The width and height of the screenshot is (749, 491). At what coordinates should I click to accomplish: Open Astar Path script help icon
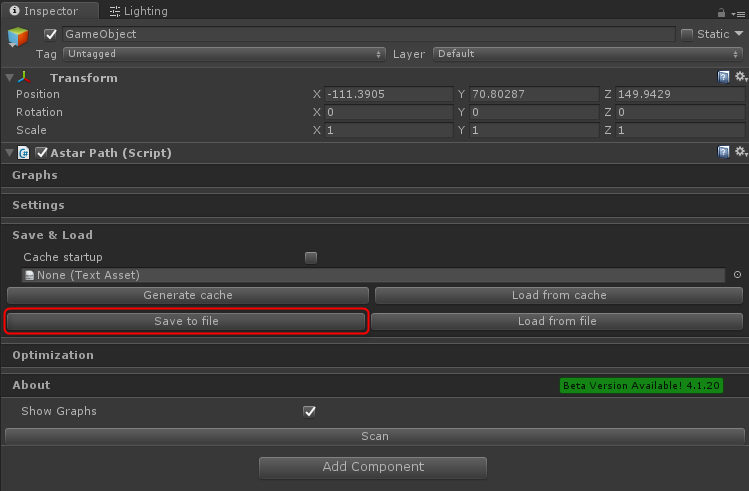click(x=723, y=152)
